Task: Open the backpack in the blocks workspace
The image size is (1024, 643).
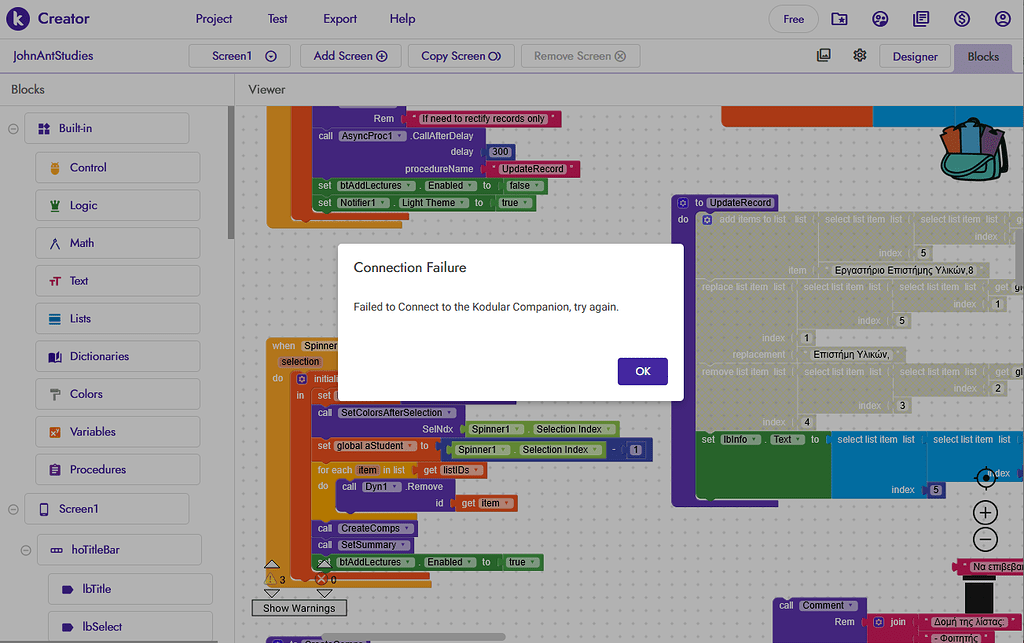Action: (x=971, y=151)
